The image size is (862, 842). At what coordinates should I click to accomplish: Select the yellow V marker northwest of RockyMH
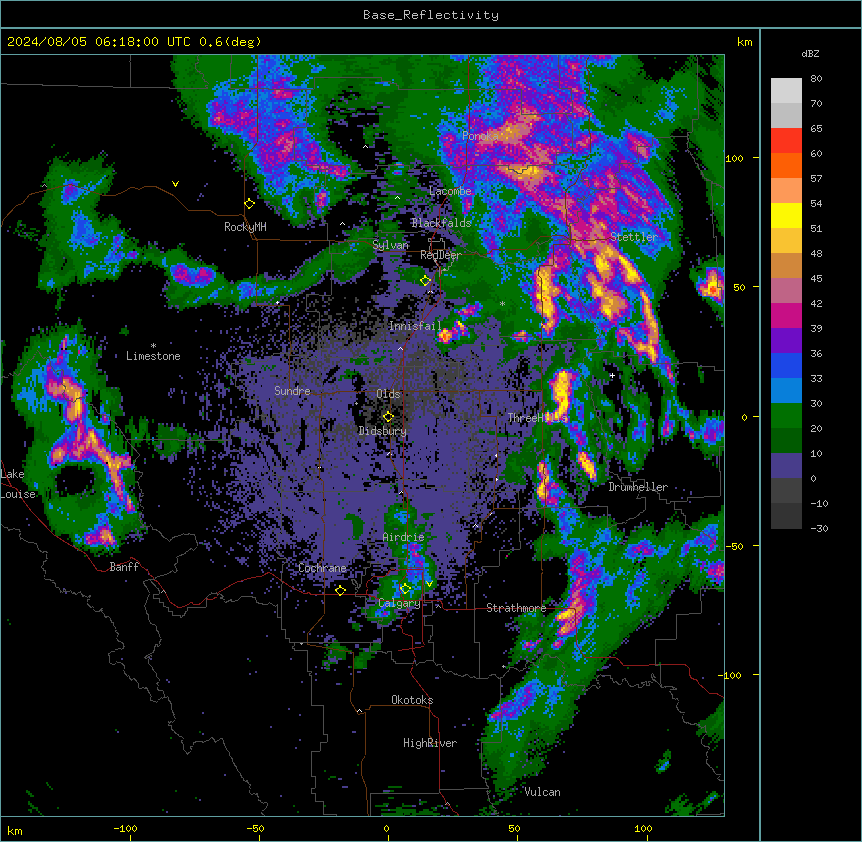[x=175, y=184]
